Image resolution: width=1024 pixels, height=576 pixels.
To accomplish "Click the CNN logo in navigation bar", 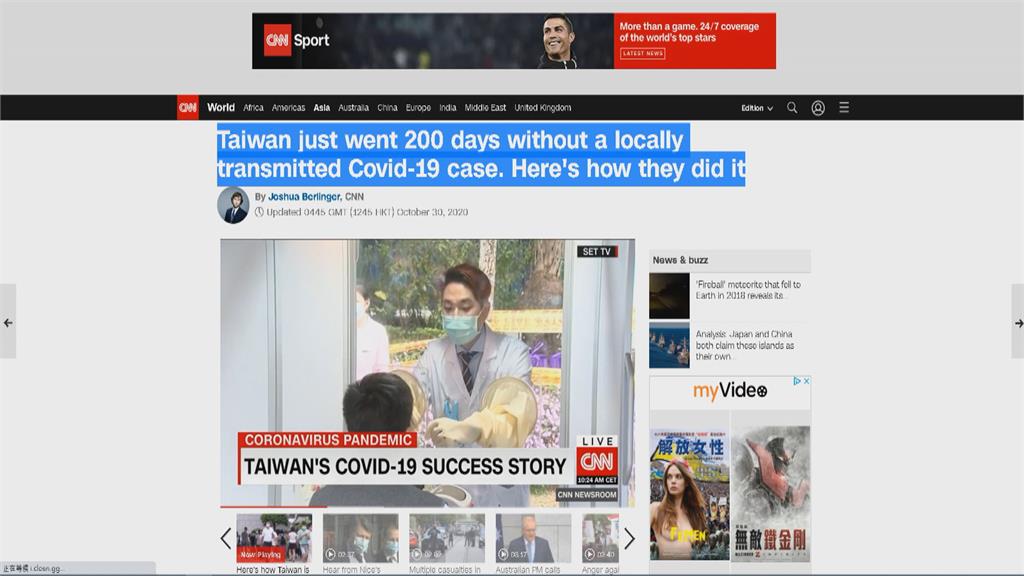I will click(x=188, y=108).
